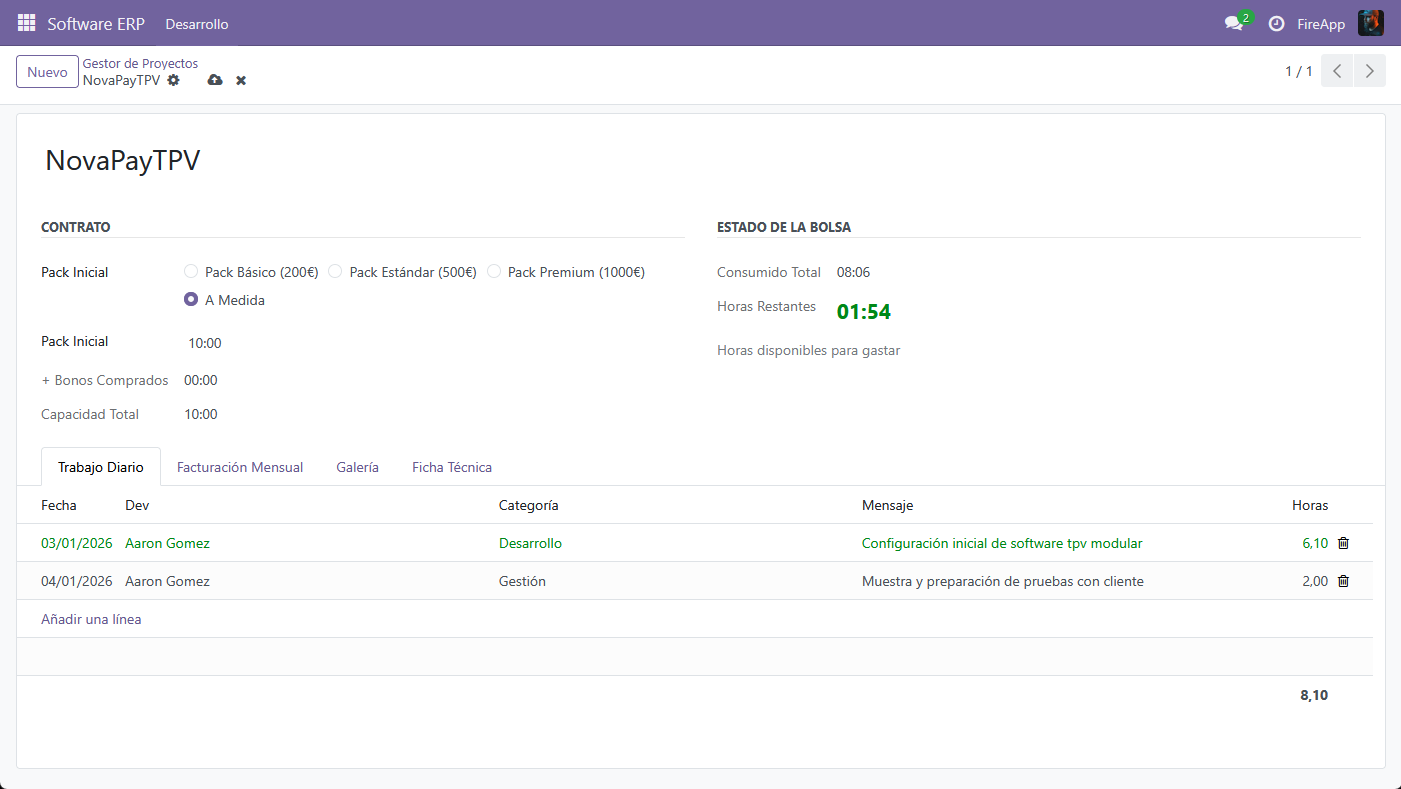The image size is (1401, 789).
Task: Go to the next record arrow
Action: [x=1370, y=71]
